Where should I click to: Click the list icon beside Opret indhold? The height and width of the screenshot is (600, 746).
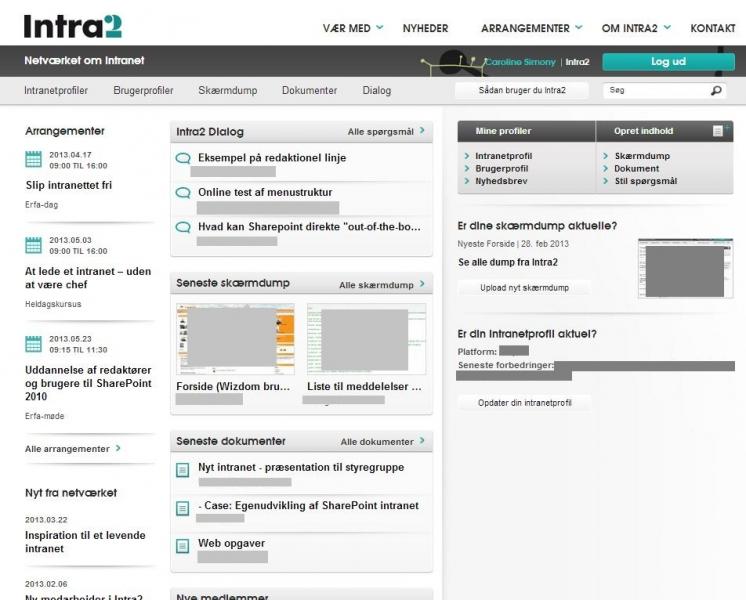coord(717,131)
